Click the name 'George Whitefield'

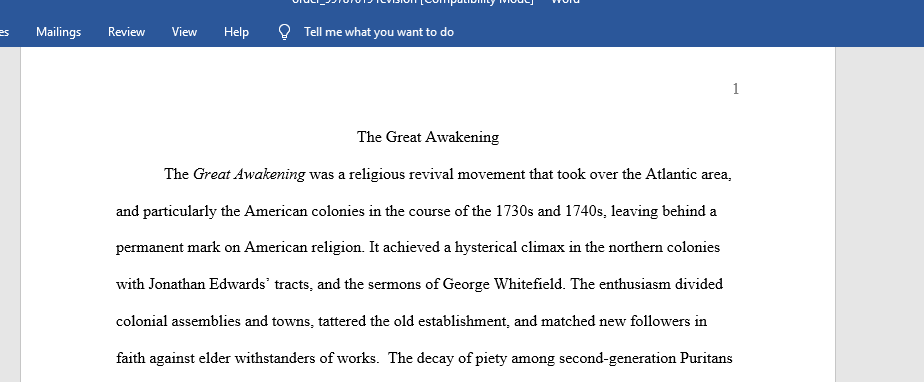pos(504,285)
